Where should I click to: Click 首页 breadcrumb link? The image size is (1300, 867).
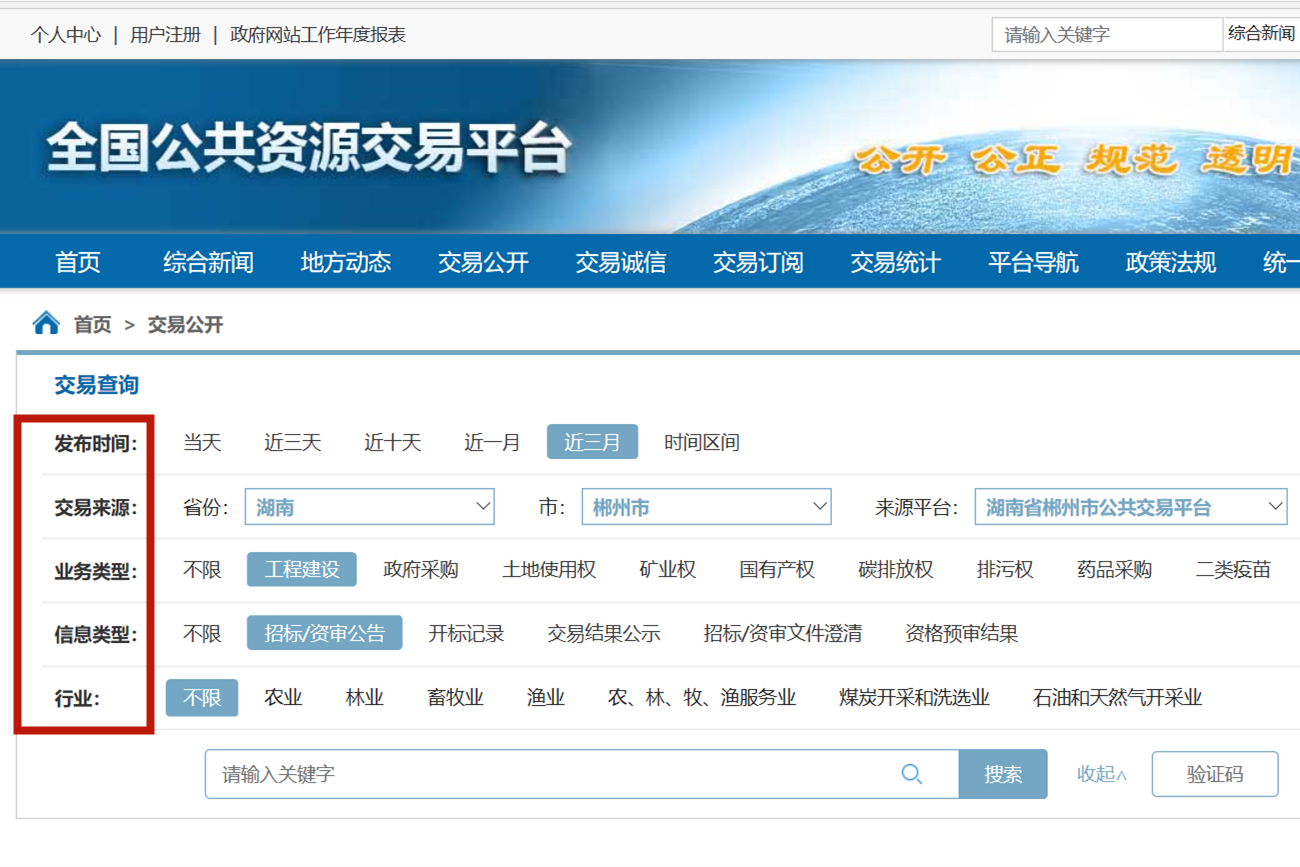[92, 324]
